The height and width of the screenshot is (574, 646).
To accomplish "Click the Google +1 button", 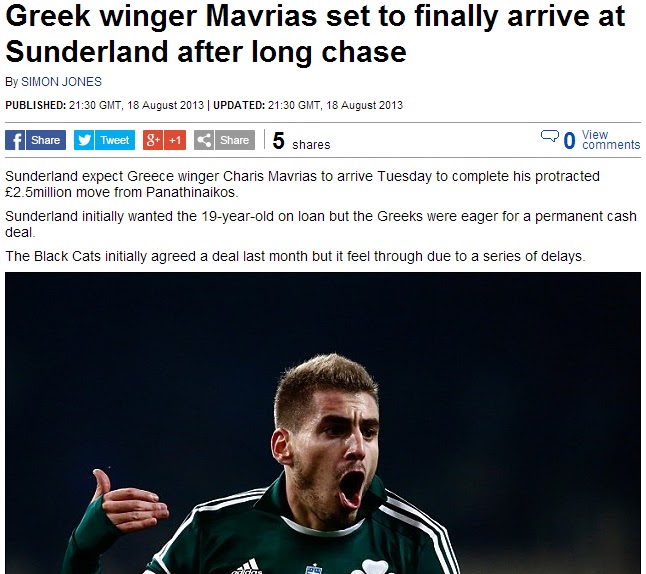I will 175,140.
